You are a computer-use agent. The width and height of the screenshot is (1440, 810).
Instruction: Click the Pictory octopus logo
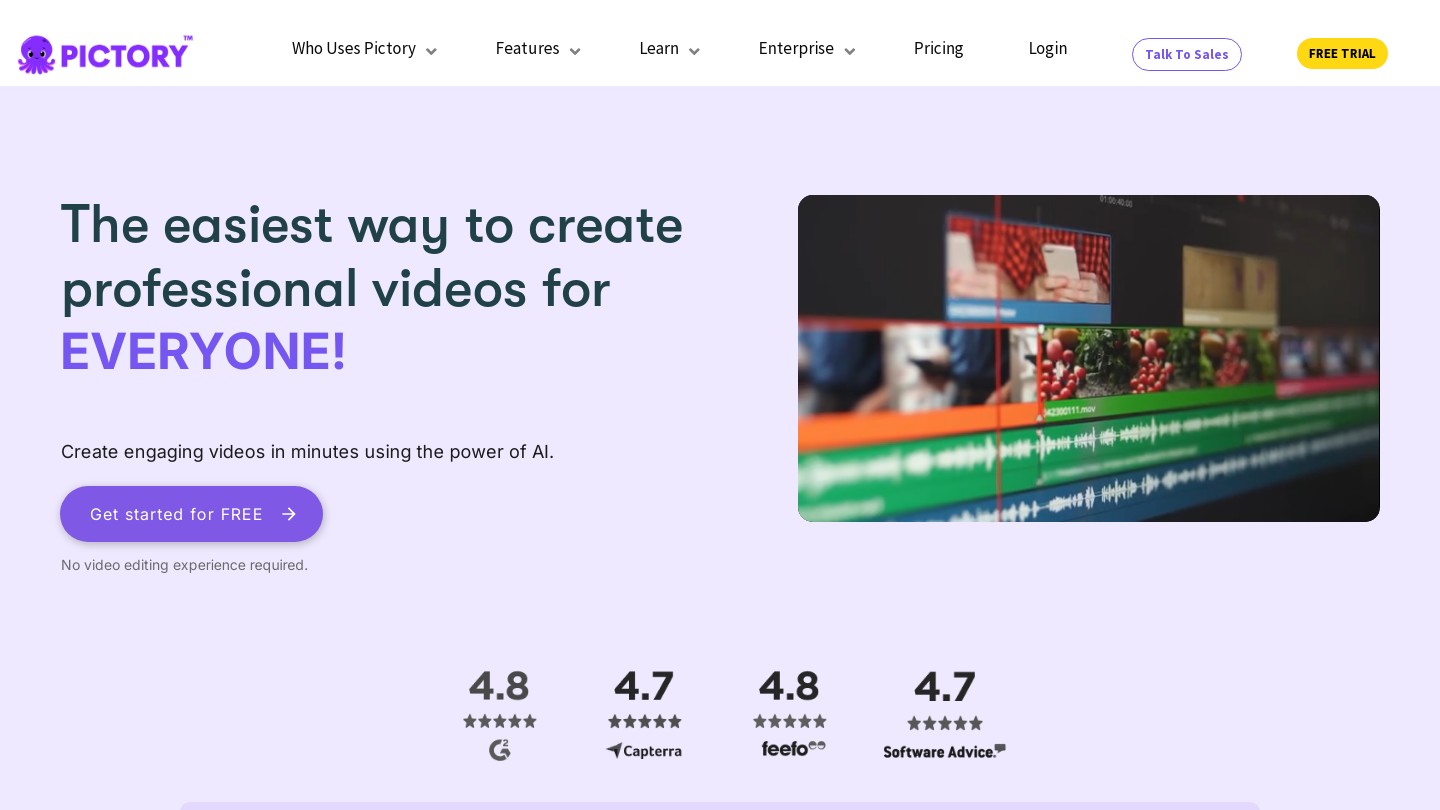click(x=37, y=54)
